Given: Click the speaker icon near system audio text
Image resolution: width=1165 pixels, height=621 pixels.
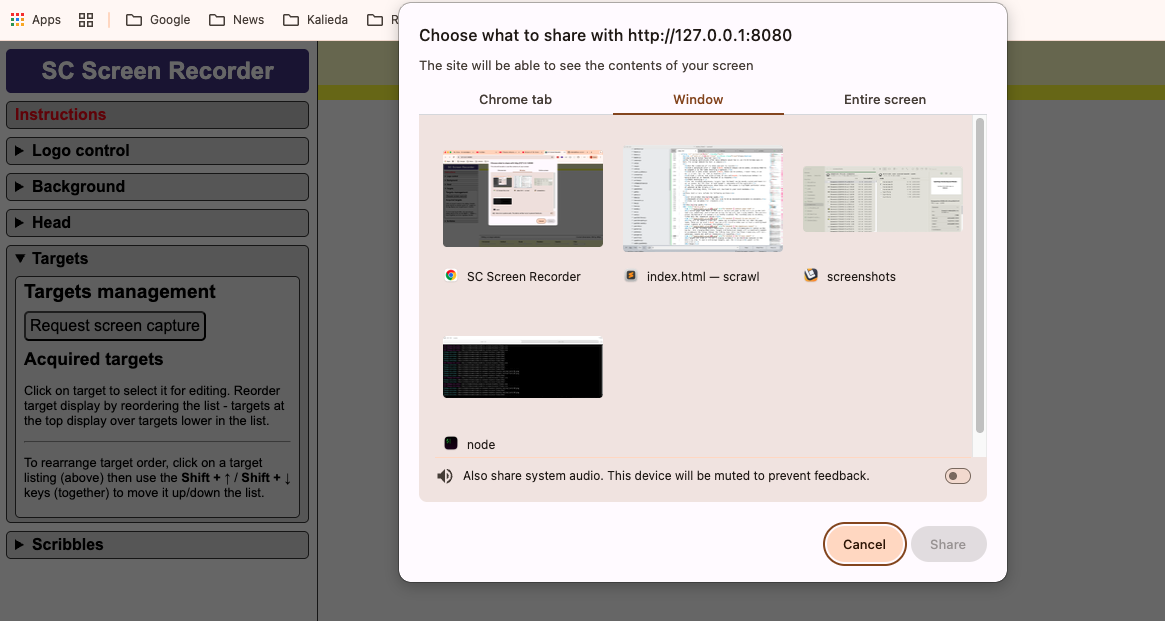Looking at the screenshot, I should 444,475.
